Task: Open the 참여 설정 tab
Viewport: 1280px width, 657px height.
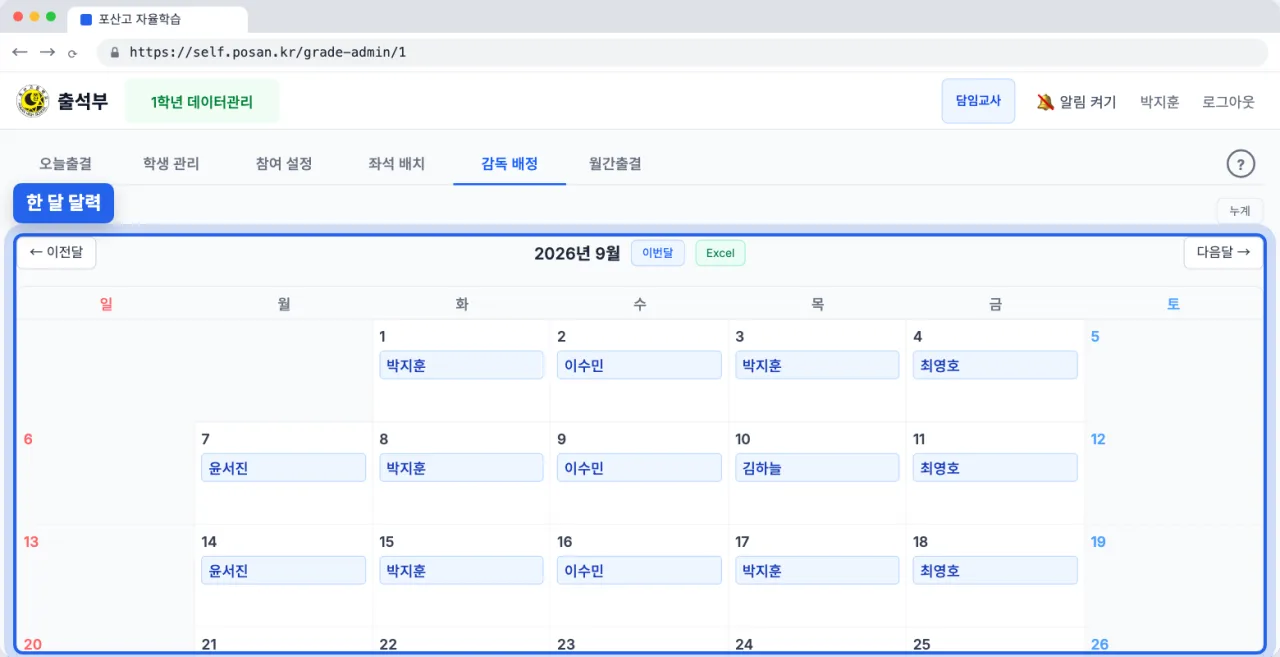Action: (x=284, y=164)
